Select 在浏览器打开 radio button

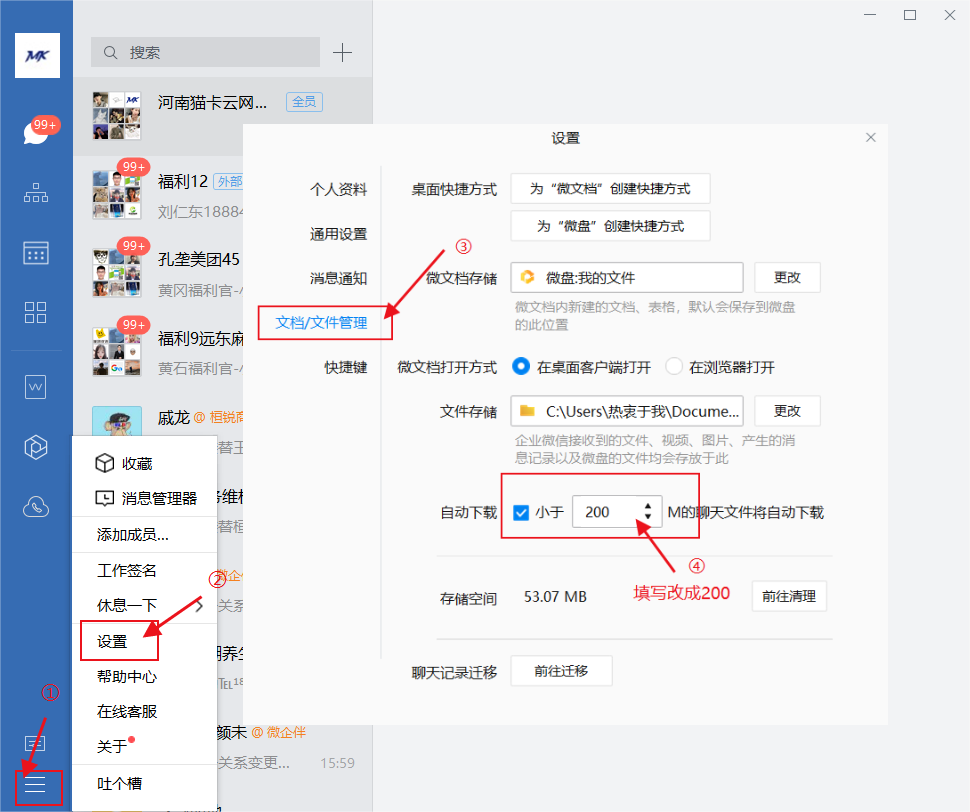[674, 367]
